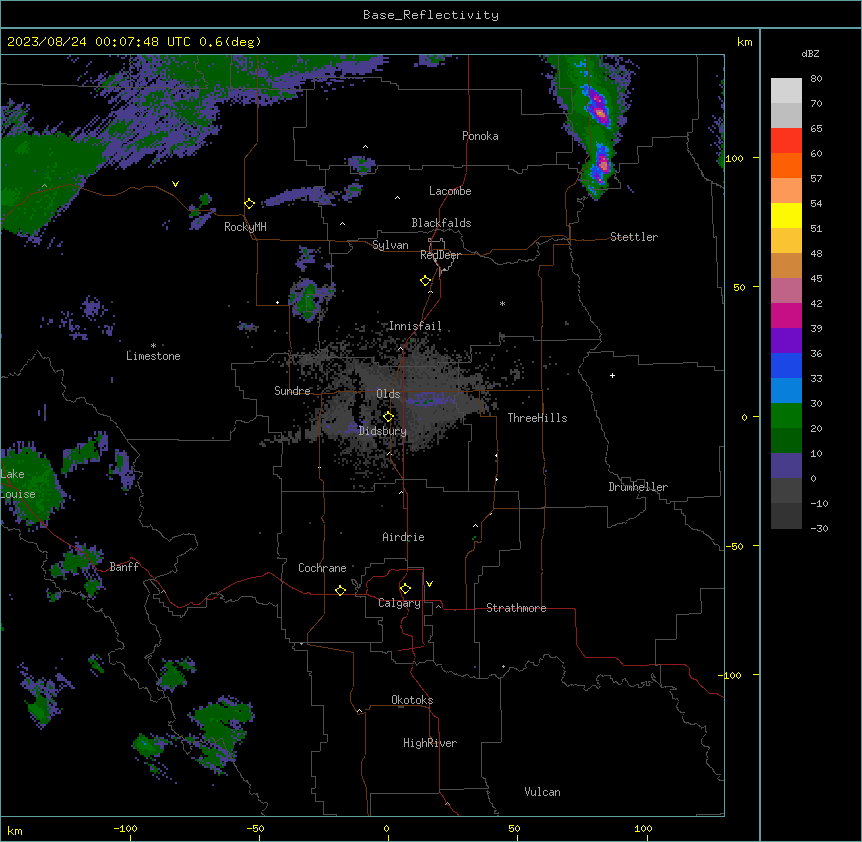Click the Sylvan label
Image resolution: width=862 pixels, height=842 pixels.
pos(390,245)
